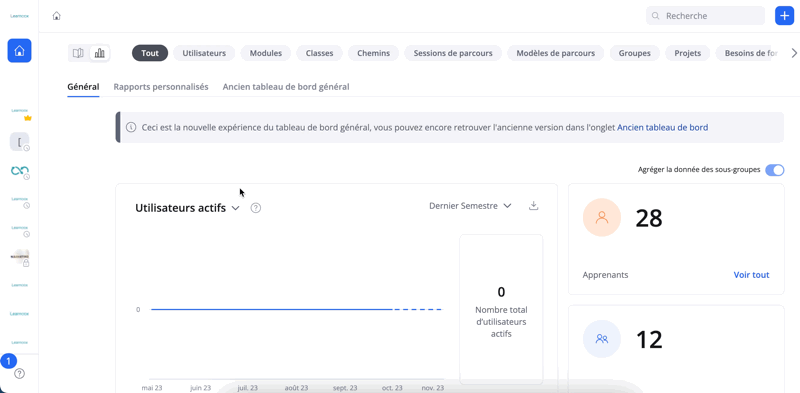This screenshot has width=800, height=393.
Task: Select the Sessions de parcours chip
Action: (x=453, y=53)
